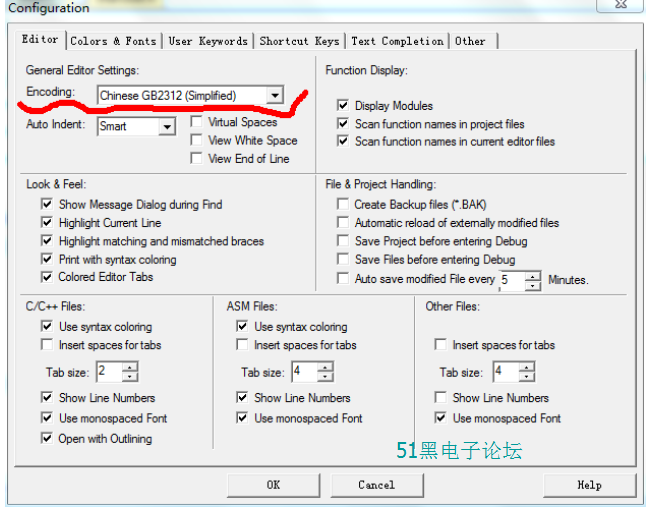
Task: Open Help for configuration
Action: pos(589,485)
